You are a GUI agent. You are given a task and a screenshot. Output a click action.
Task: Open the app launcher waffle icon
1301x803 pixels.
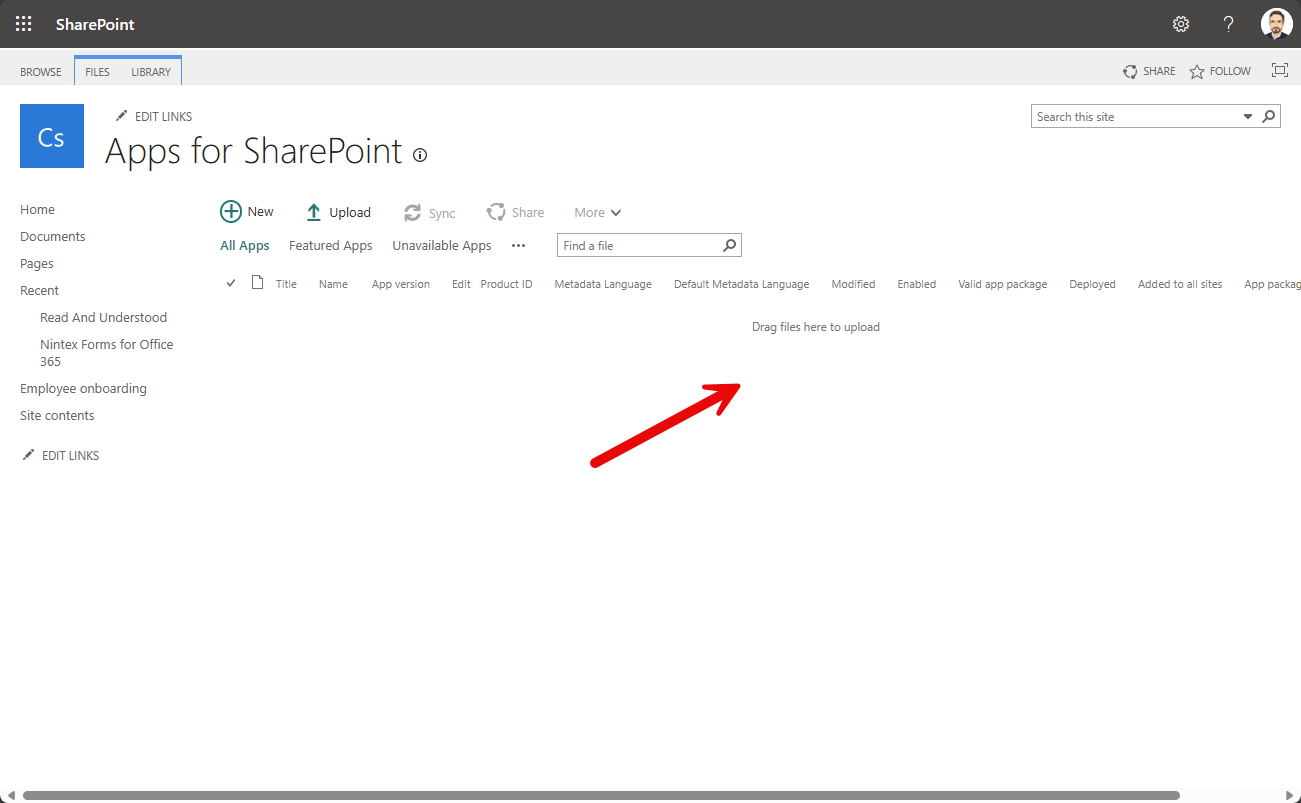coord(23,24)
